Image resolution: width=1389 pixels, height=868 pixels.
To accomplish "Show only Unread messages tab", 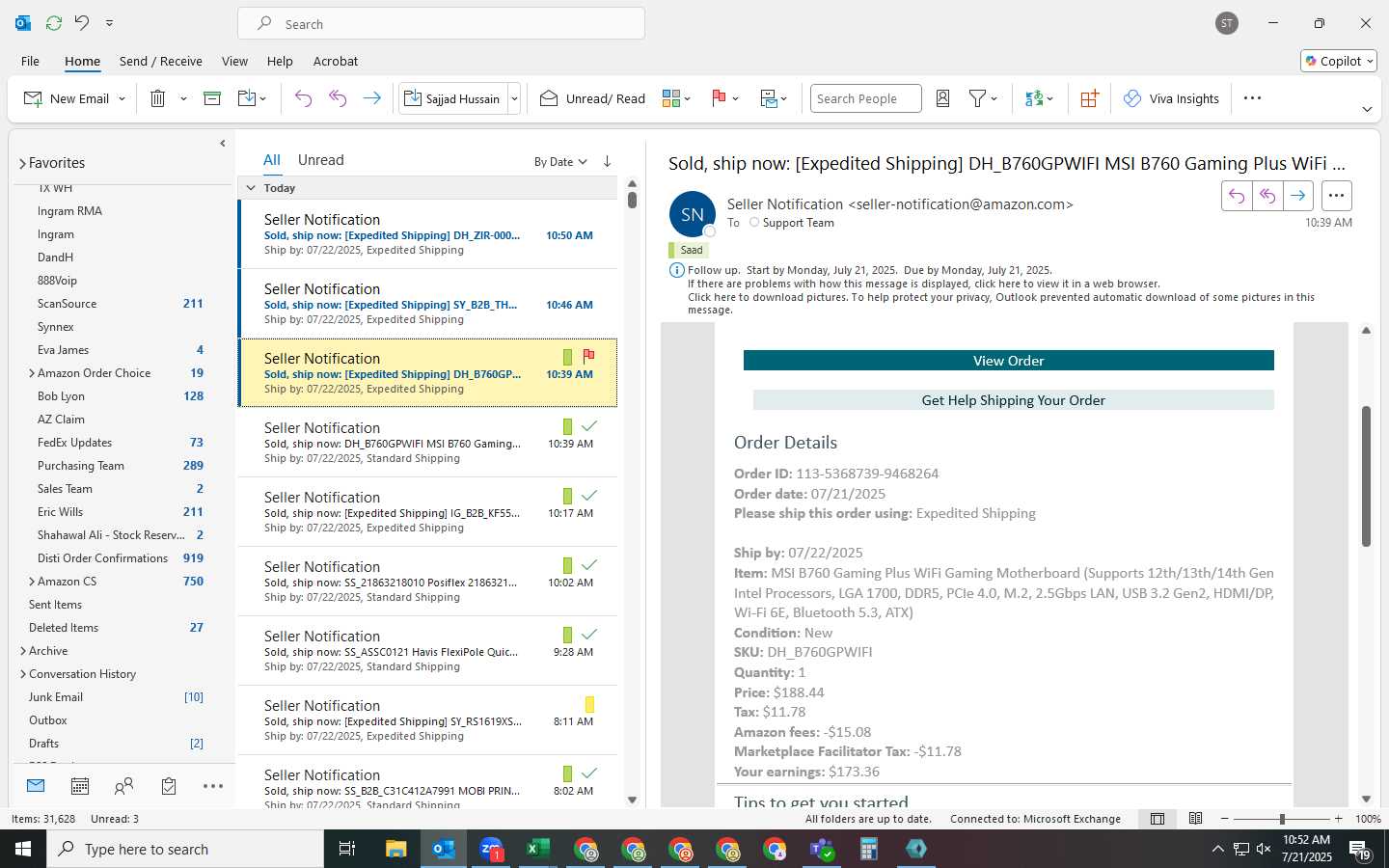I will [x=320, y=160].
